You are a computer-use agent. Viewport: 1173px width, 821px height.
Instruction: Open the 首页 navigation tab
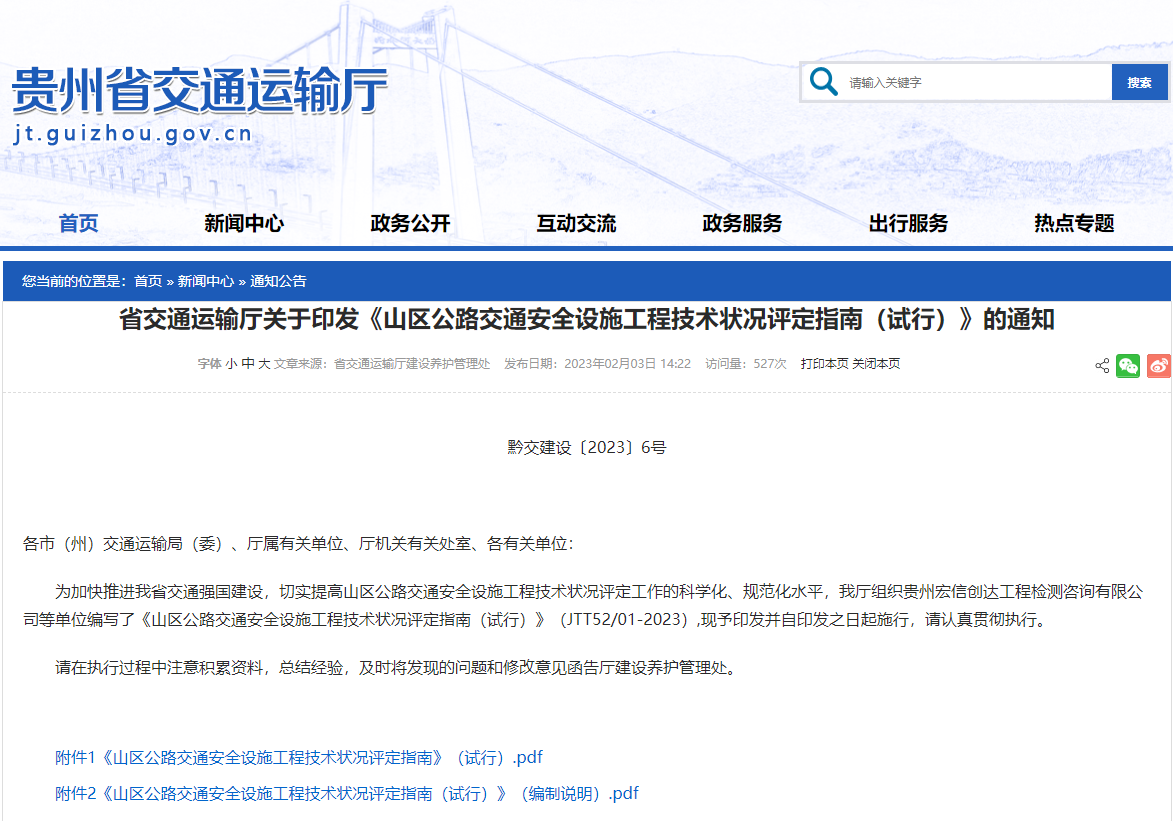79,224
